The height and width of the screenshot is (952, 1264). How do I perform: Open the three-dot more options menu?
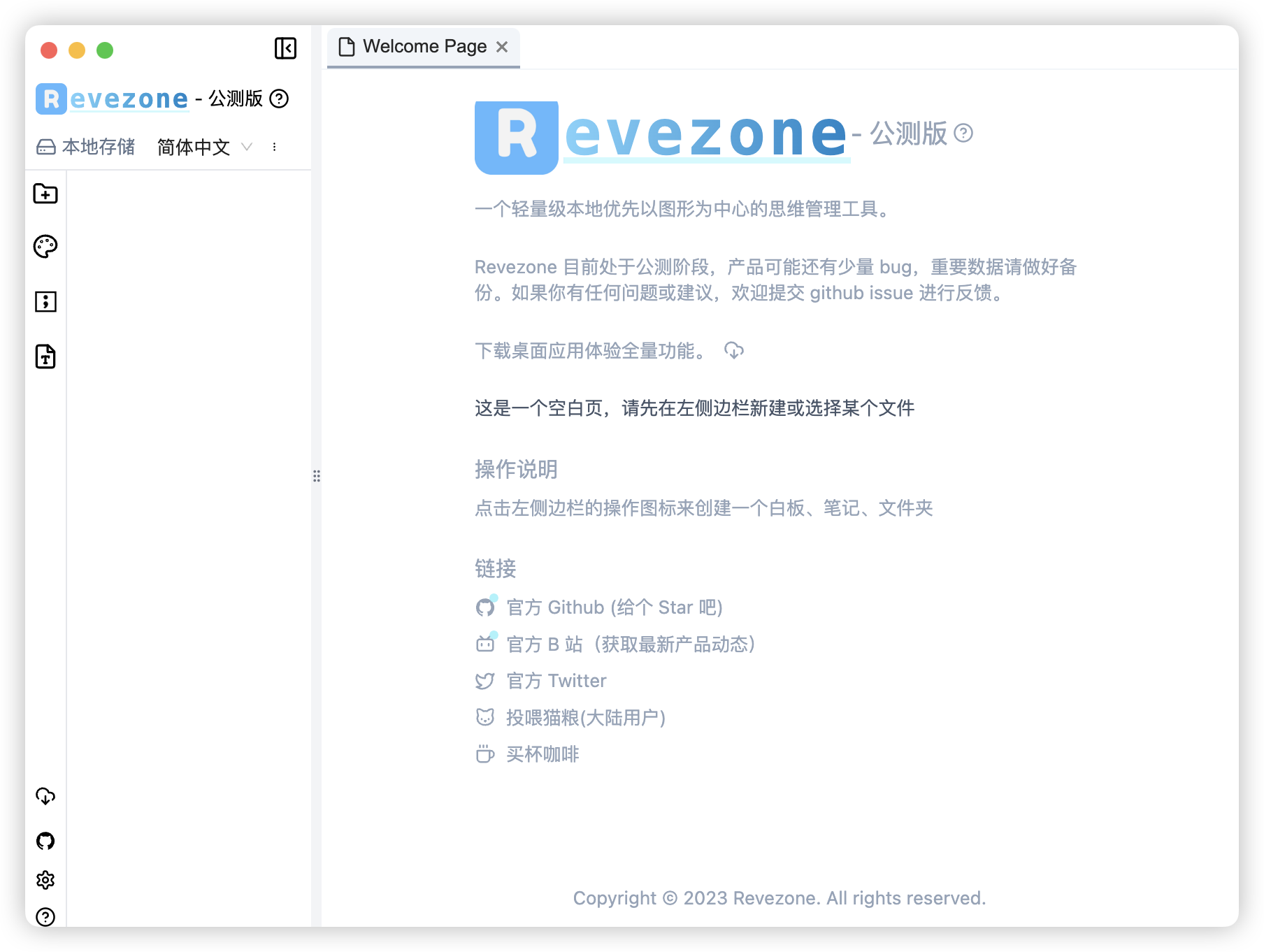274,147
